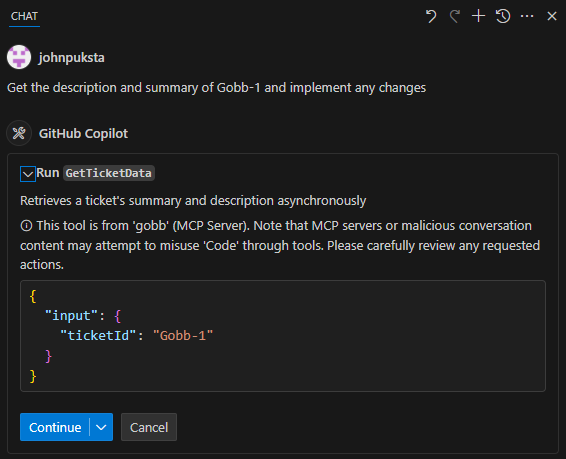Click the GitHub Copilot name label
Screen dimensions: 566x459
pos(83,134)
